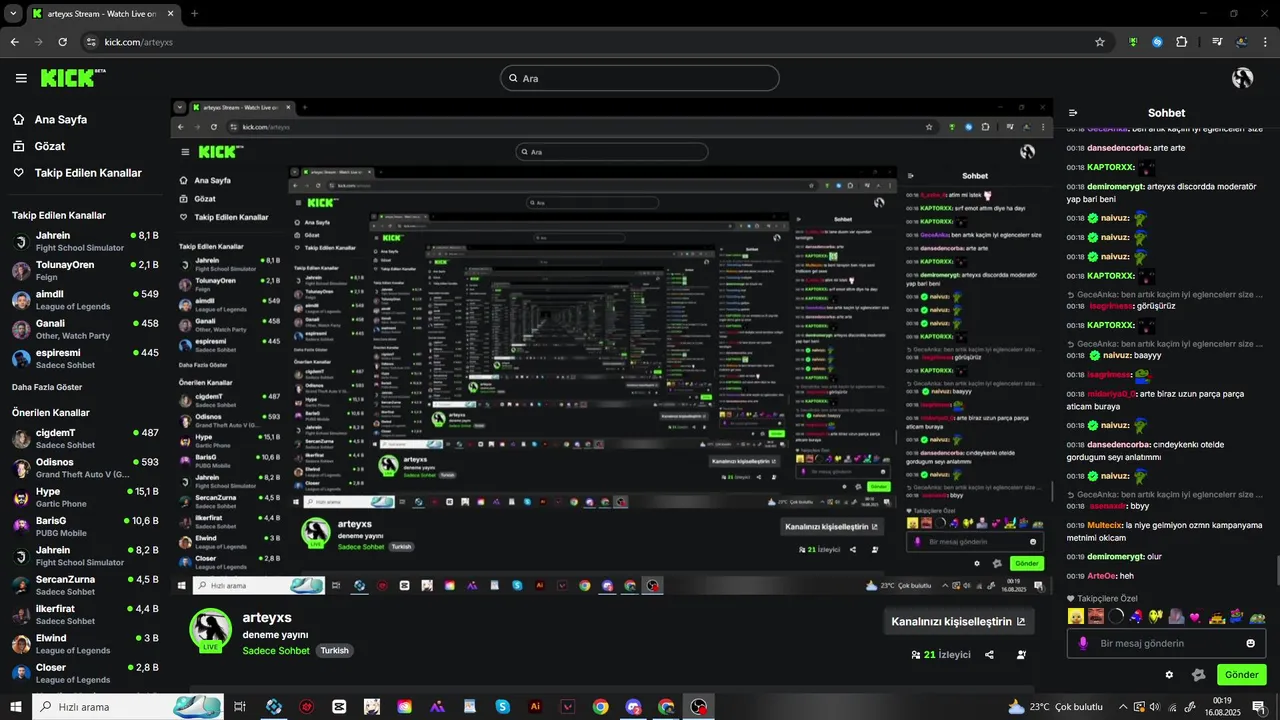Open the emoji picker in chat input

(x=1250, y=643)
